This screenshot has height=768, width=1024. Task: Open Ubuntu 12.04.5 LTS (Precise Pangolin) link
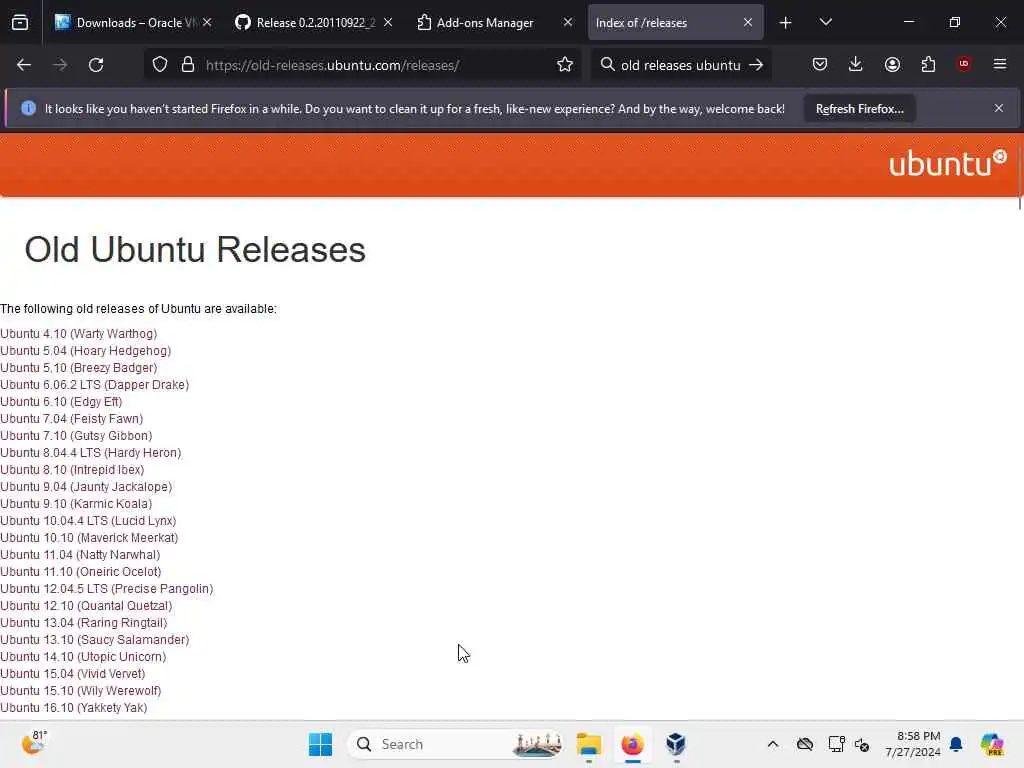pos(106,588)
